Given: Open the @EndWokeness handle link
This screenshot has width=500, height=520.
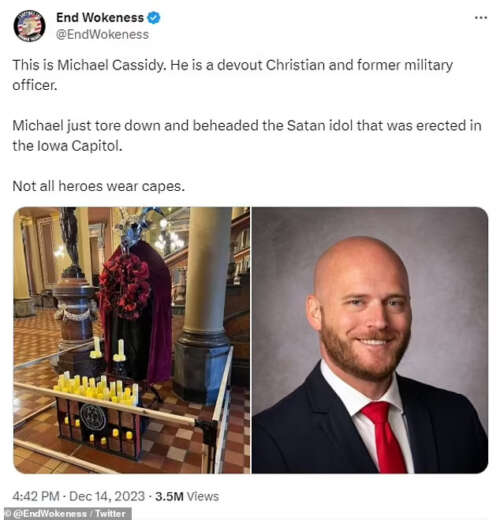Looking at the screenshot, I should tap(102, 35).
